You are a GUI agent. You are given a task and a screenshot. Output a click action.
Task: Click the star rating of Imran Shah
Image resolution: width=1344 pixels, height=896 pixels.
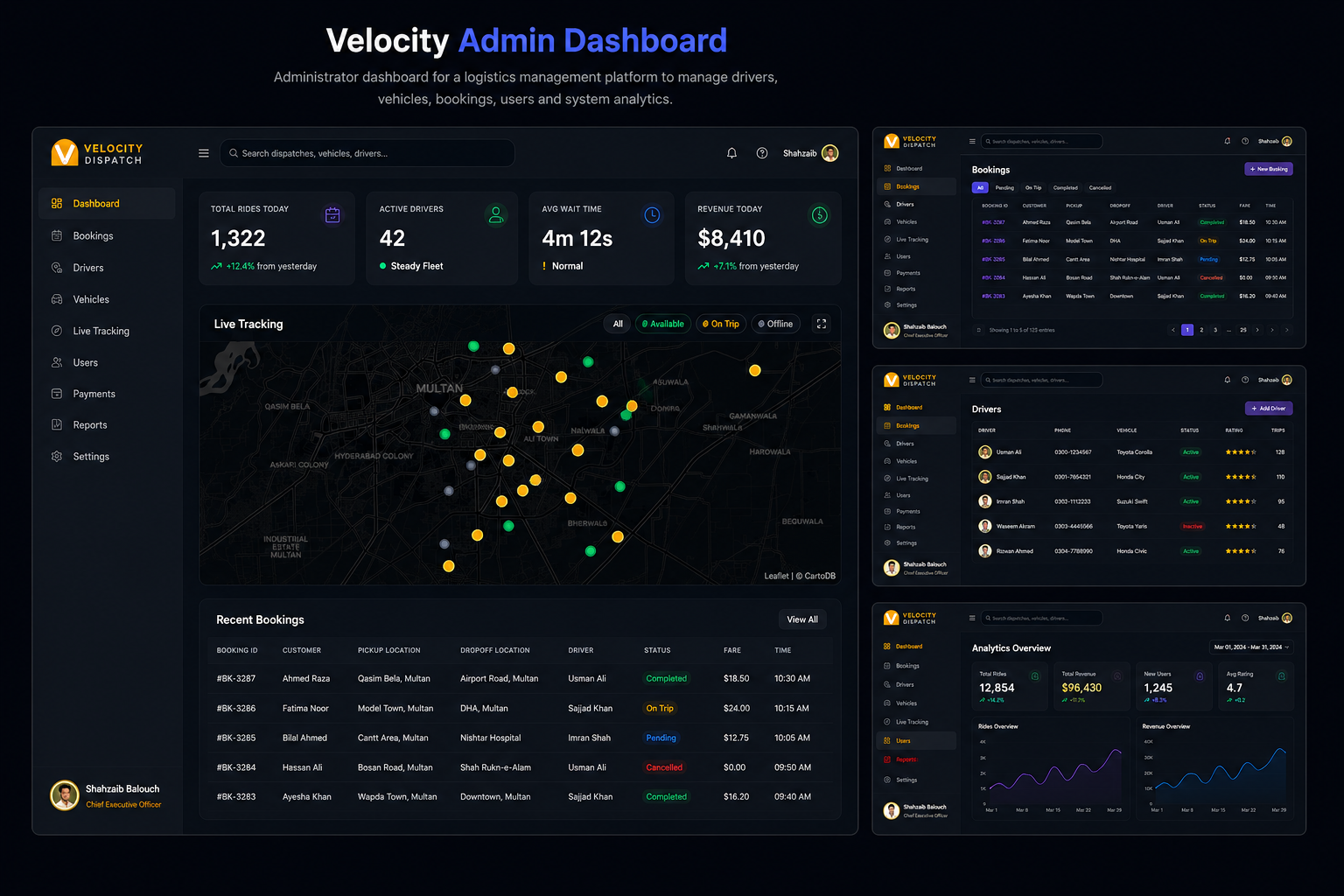1241,502
